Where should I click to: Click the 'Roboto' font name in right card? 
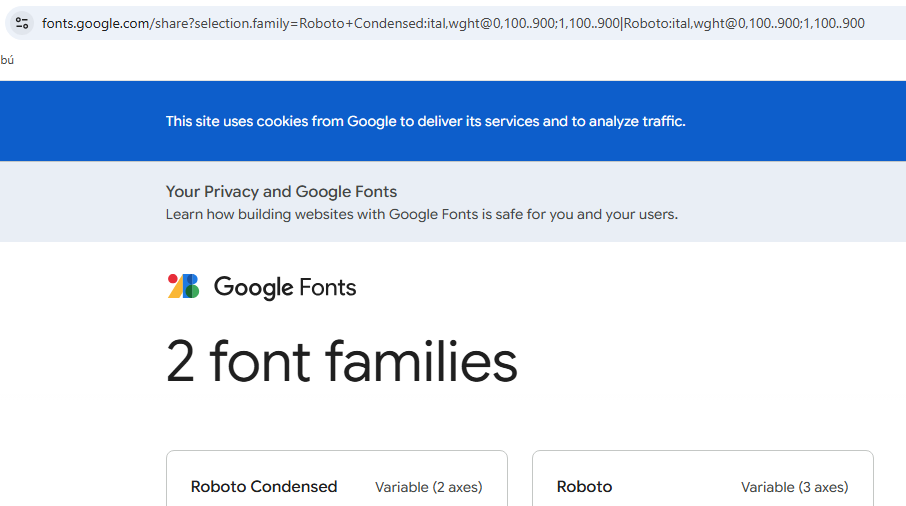pyautogui.click(x=584, y=487)
